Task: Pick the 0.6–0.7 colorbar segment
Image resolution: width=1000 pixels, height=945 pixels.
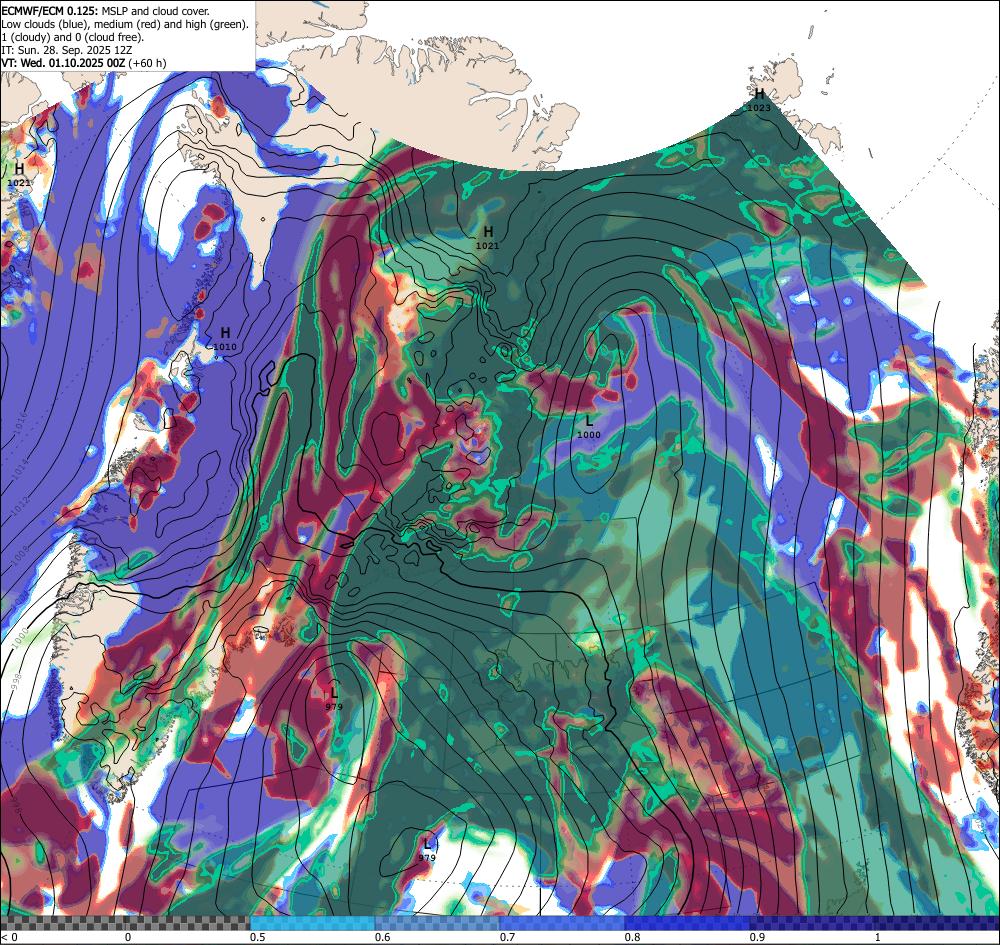Action: (x=437, y=923)
